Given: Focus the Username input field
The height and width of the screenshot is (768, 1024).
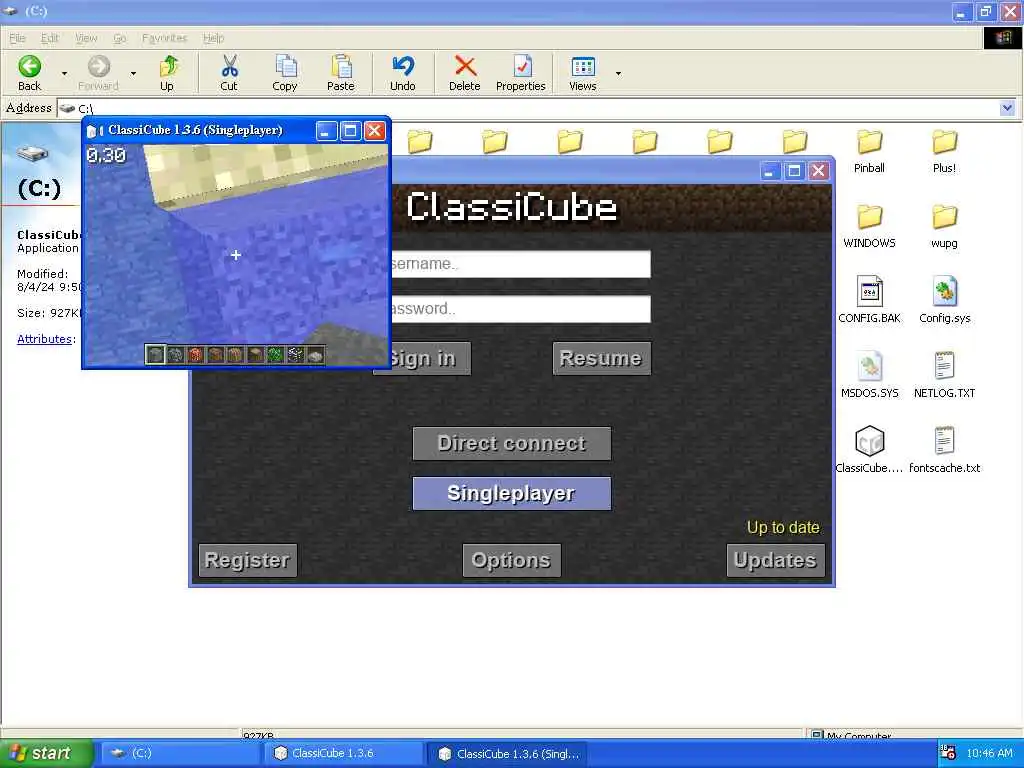Looking at the screenshot, I should [520, 264].
